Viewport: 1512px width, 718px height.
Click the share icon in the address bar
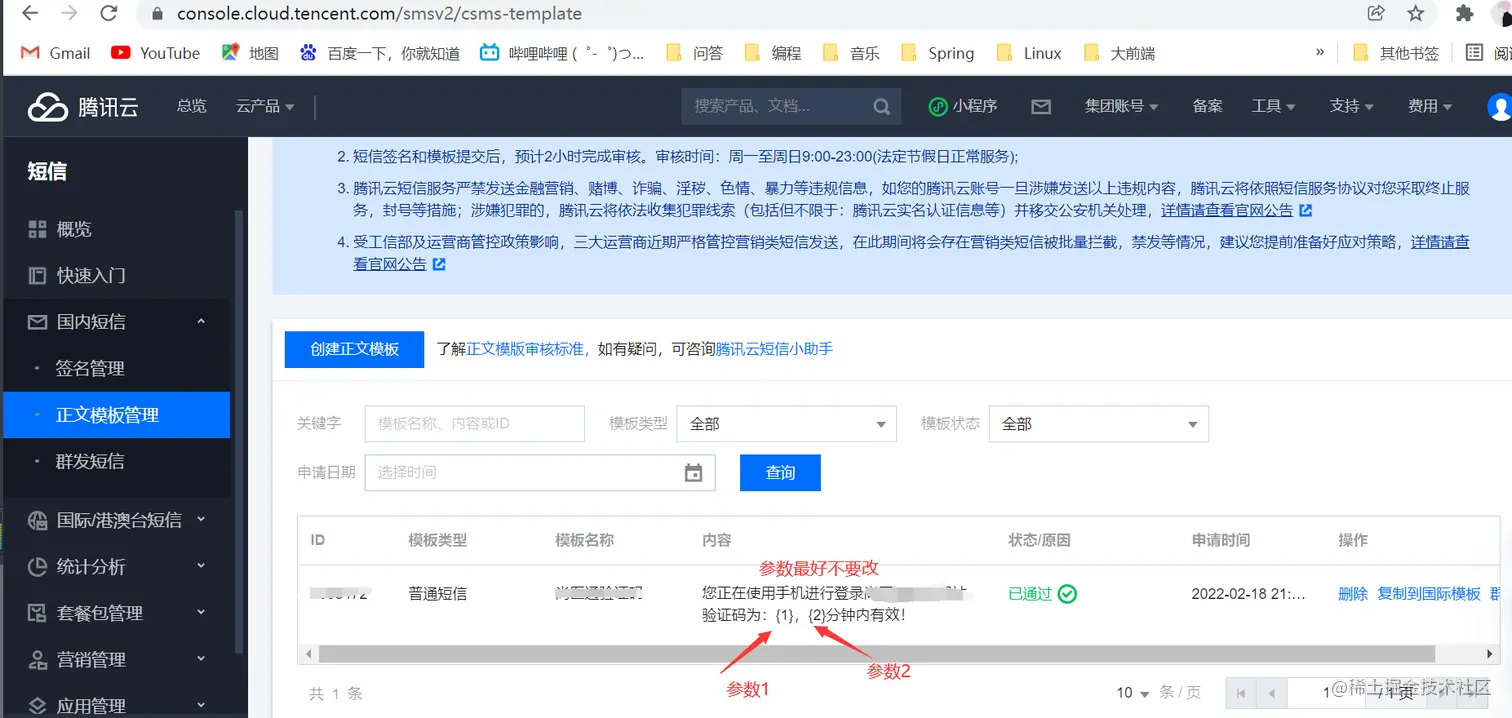coord(1376,14)
